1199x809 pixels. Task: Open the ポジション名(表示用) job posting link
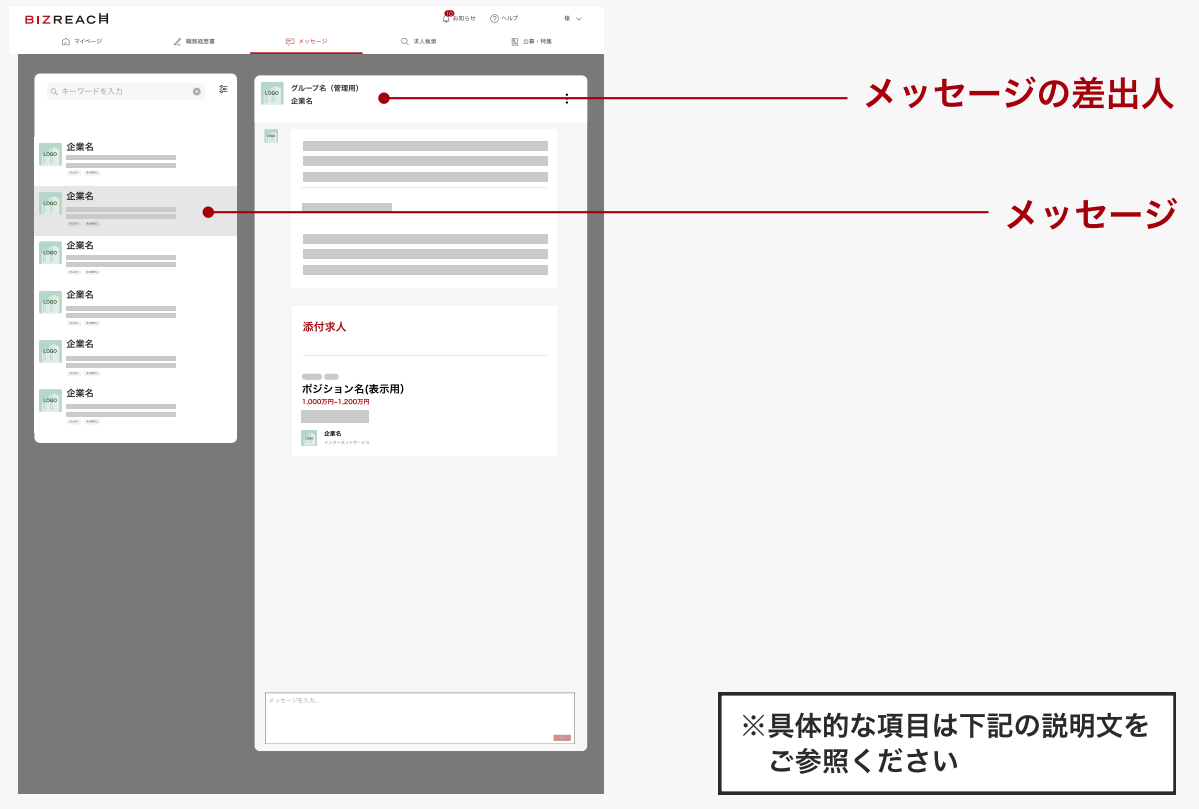[353, 390]
